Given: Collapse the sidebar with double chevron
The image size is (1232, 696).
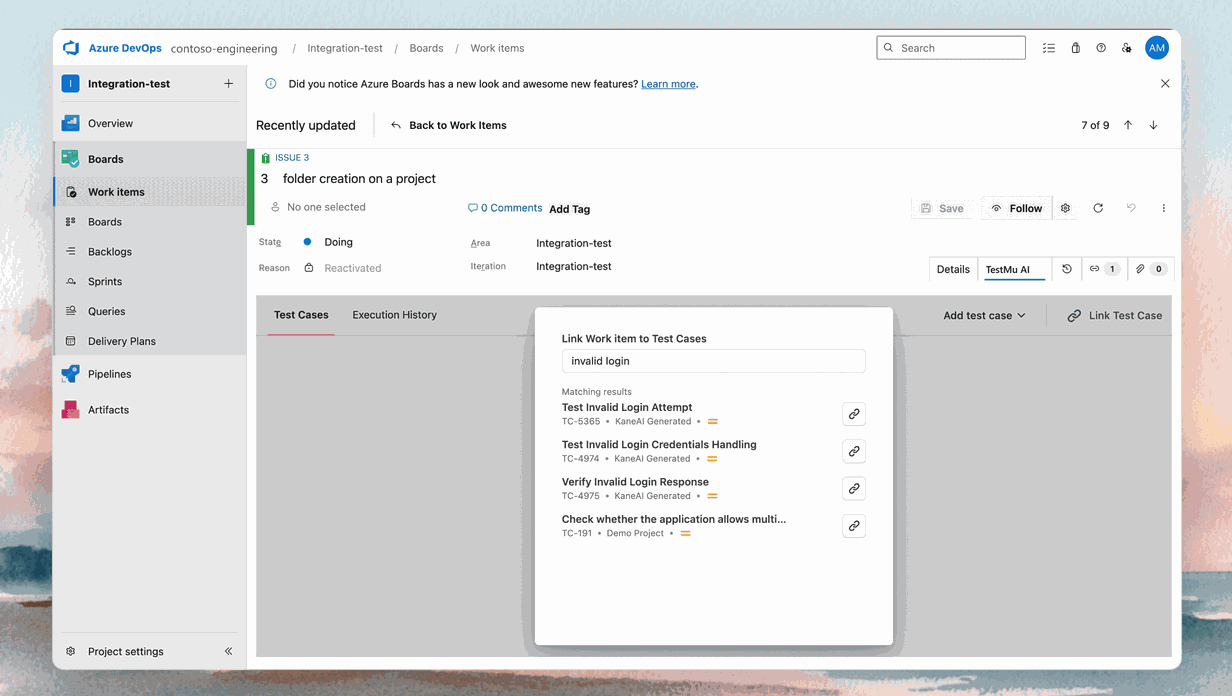Looking at the screenshot, I should point(229,651).
